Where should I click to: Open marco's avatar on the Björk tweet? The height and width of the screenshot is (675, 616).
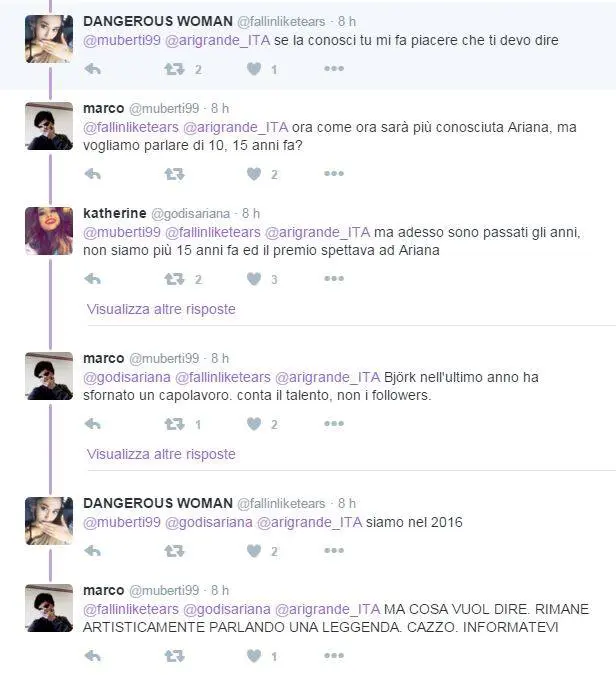coord(49,376)
